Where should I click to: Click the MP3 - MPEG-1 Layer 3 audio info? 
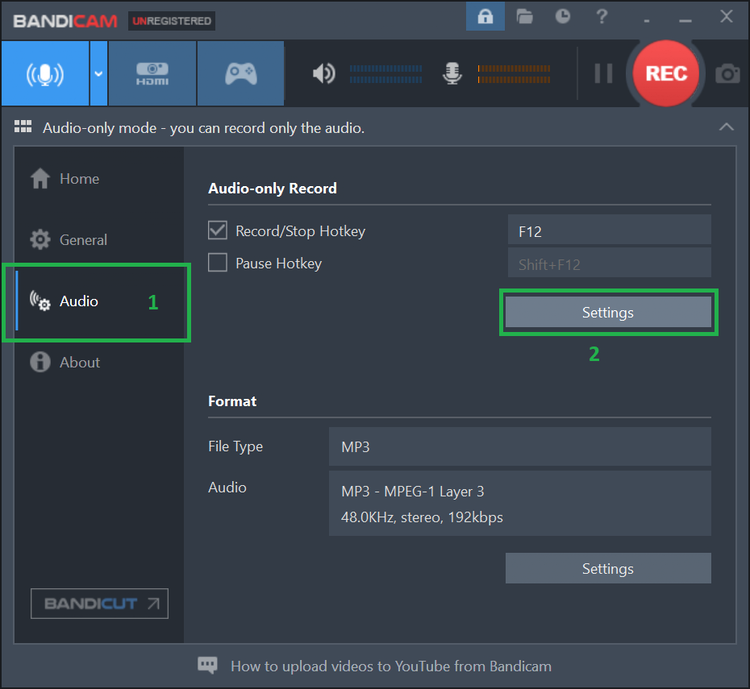pos(412,491)
